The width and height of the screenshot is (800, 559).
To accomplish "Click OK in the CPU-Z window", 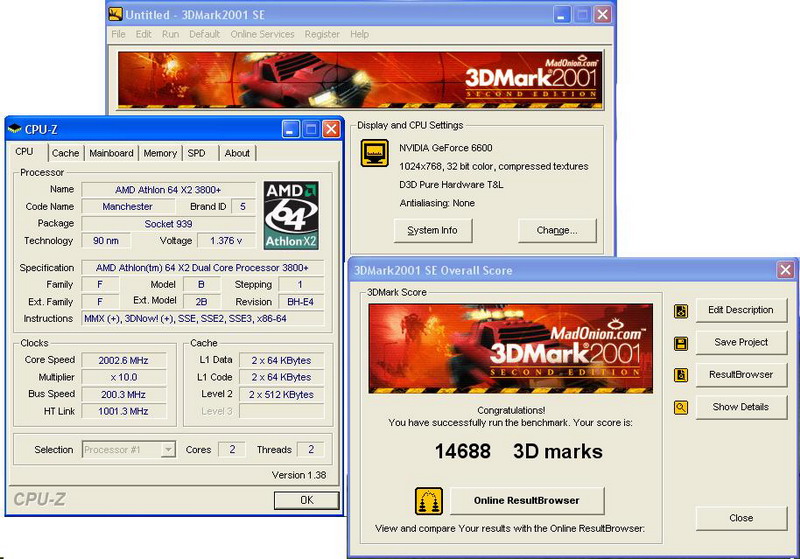I will [x=307, y=500].
